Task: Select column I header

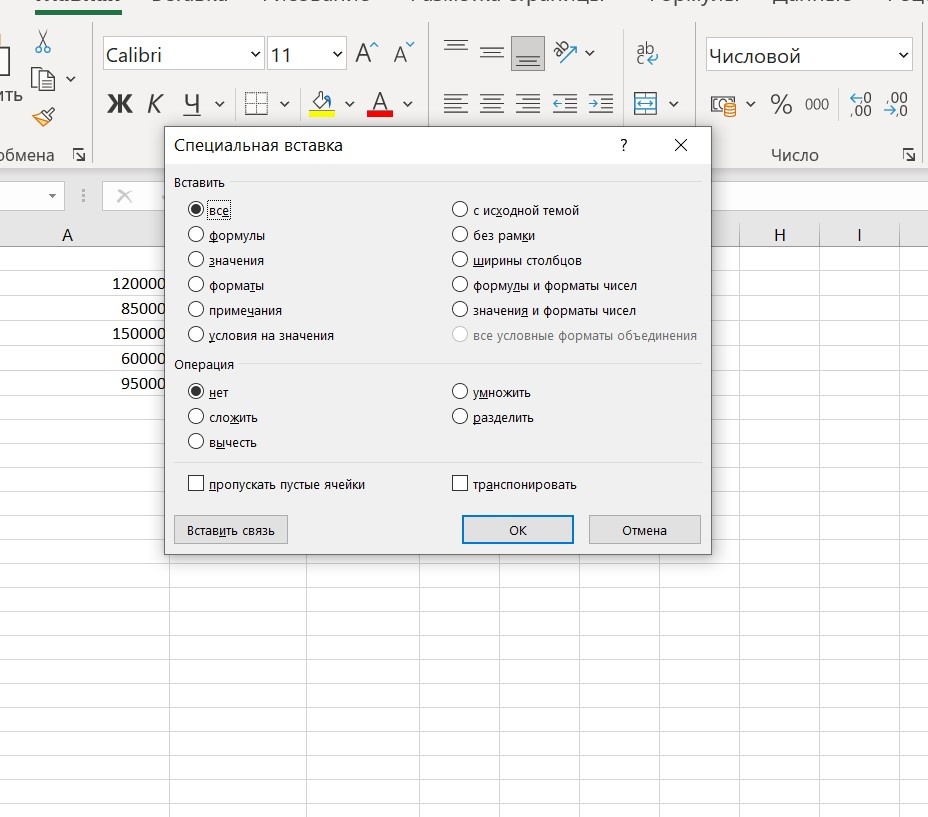Action: pyautogui.click(x=859, y=236)
